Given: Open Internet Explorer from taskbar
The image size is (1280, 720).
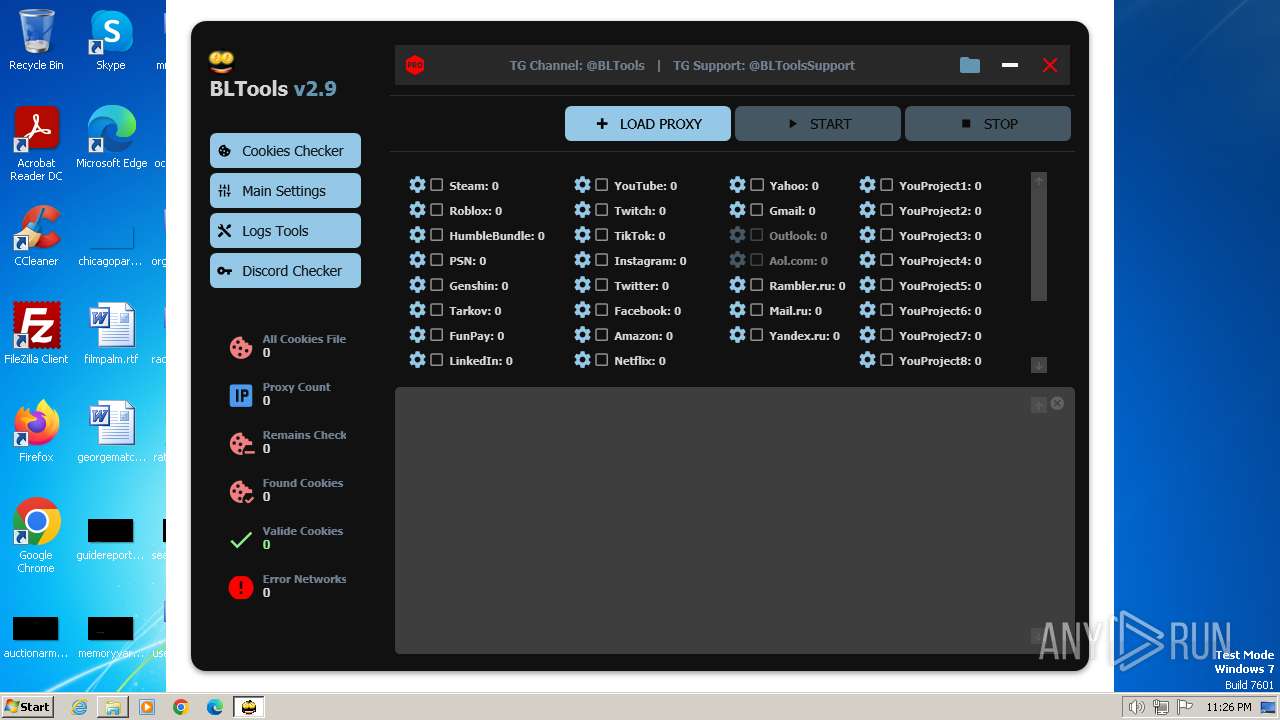Looking at the screenshot, I should point(79,707).
